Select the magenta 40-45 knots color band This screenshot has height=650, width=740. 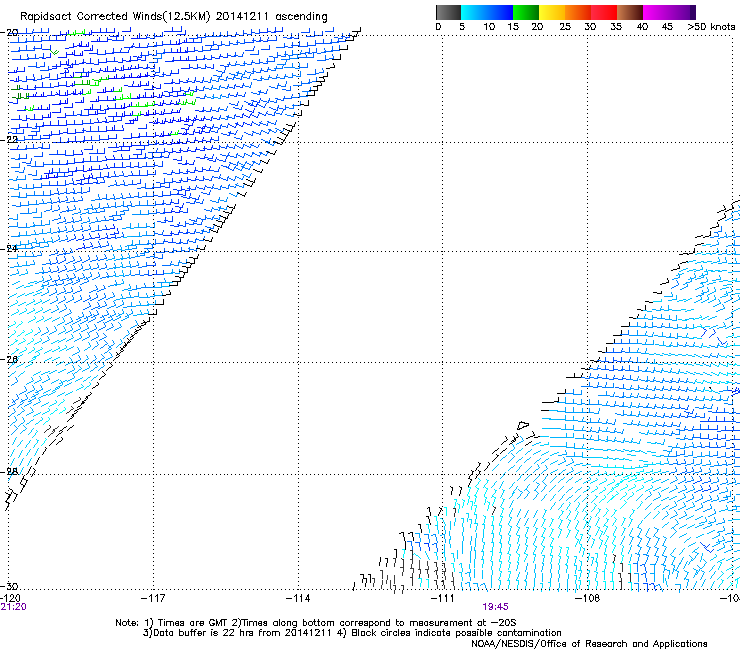pyautogui.click(x=656, y=12)
